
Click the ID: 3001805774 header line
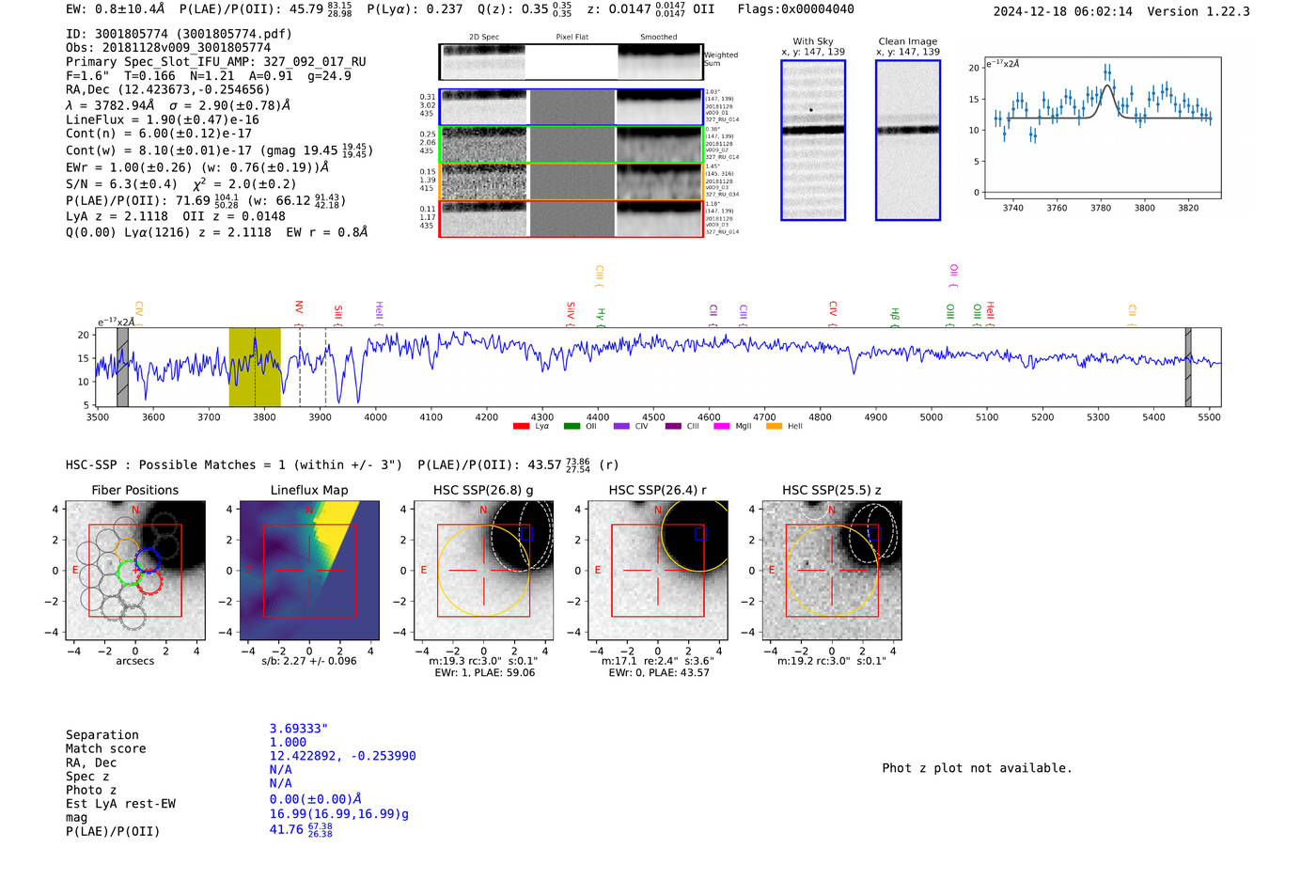(179, 34)
